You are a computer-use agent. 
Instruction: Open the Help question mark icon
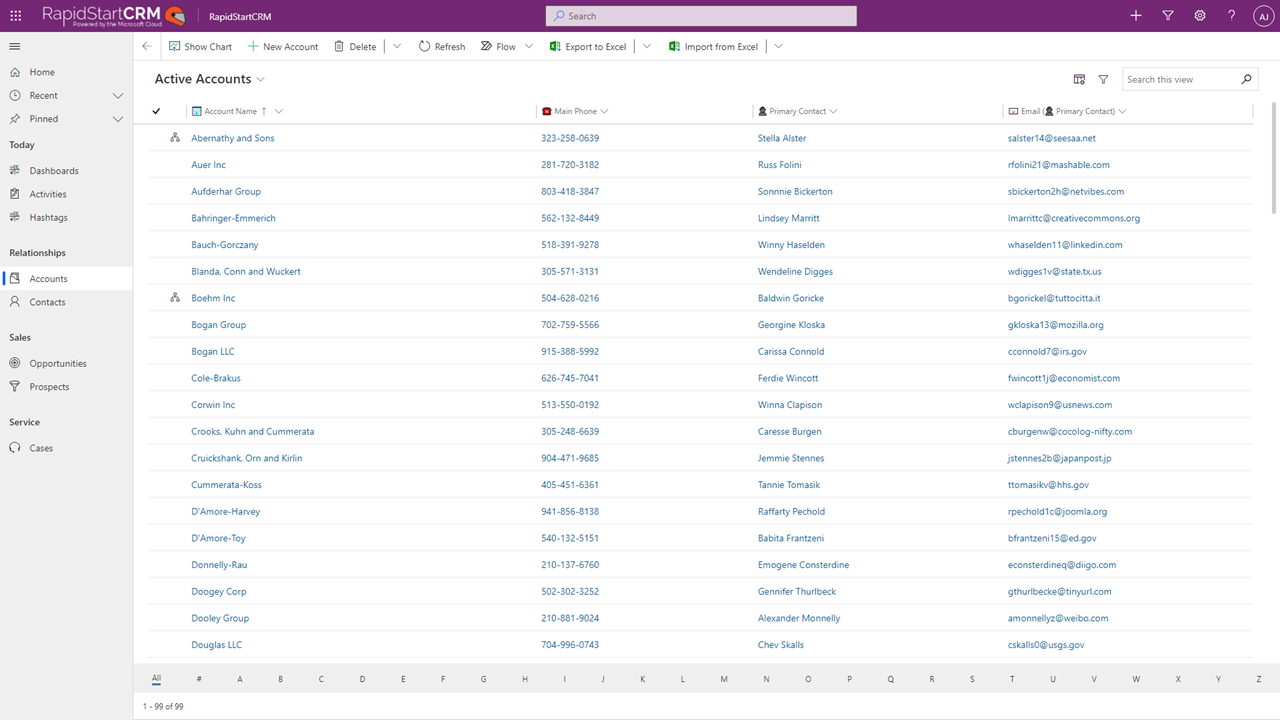click(x=1231, y=15)
